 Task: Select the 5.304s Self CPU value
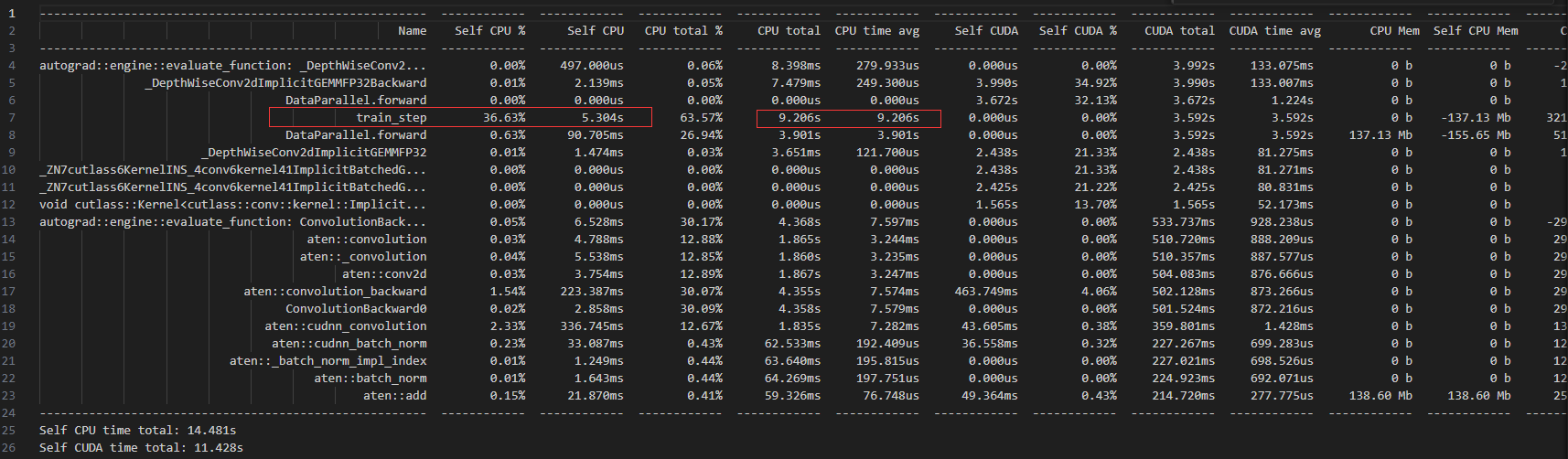[x=603, y=117]
